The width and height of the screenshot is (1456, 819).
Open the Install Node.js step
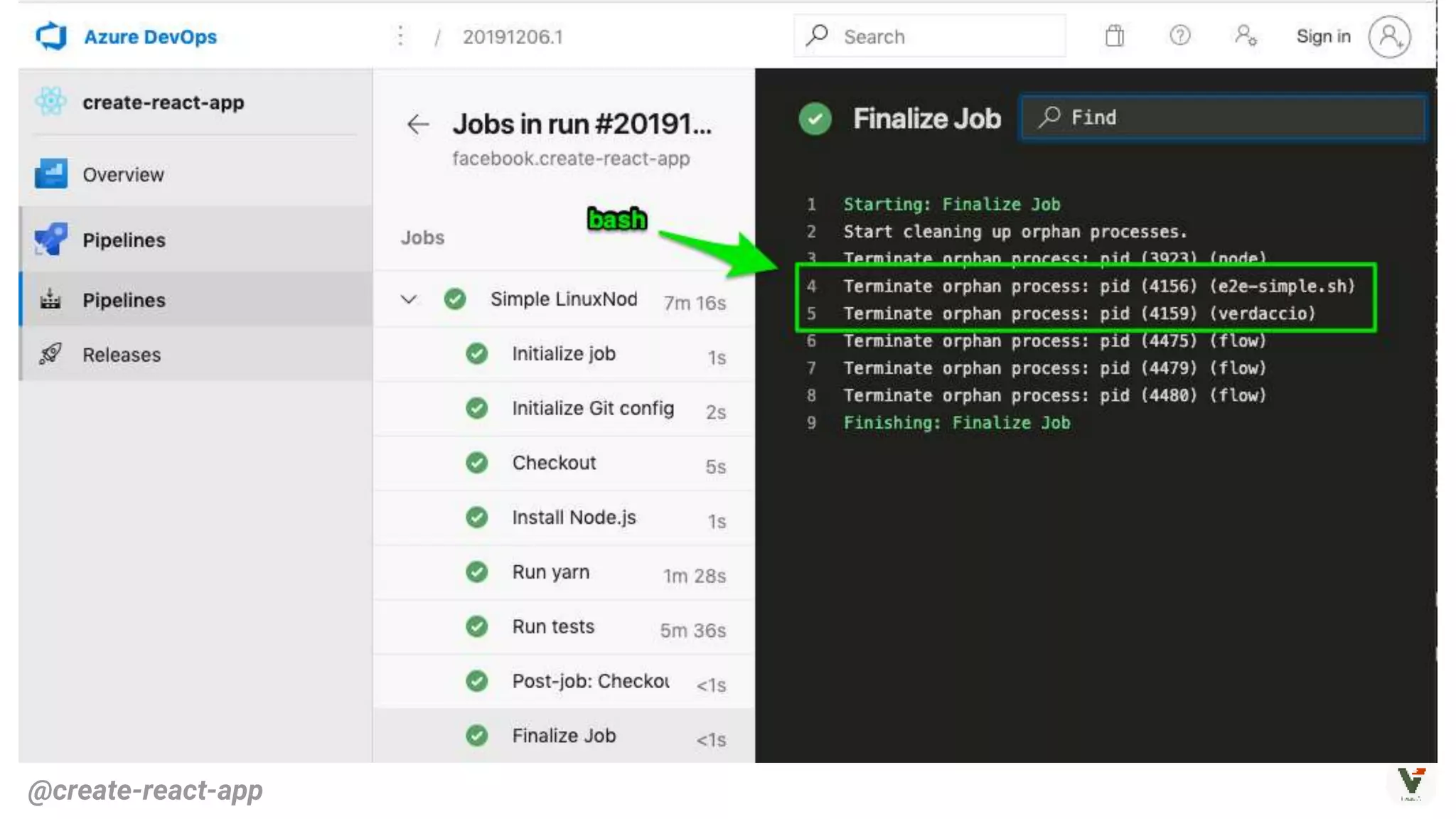pos(564,518)
